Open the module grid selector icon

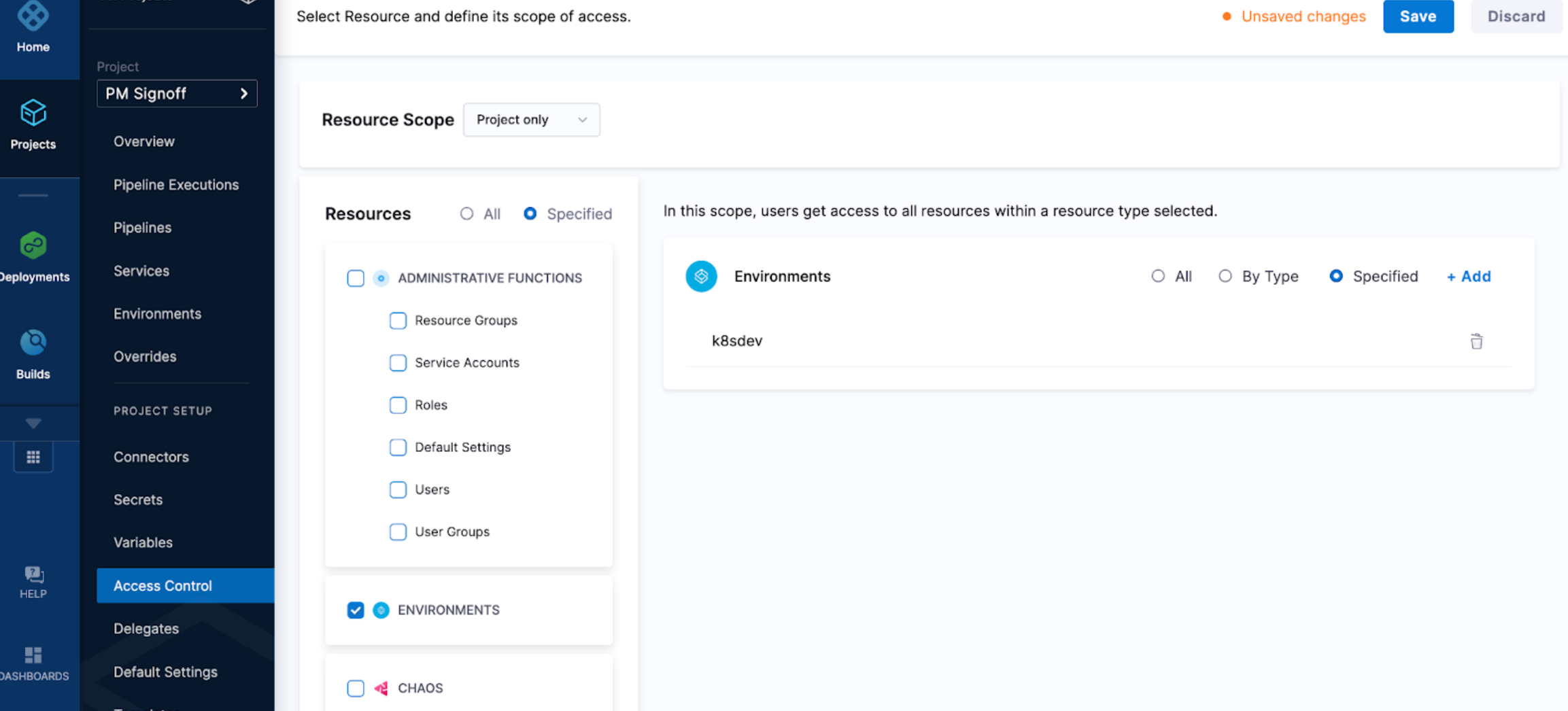click(x=33, y=457)
